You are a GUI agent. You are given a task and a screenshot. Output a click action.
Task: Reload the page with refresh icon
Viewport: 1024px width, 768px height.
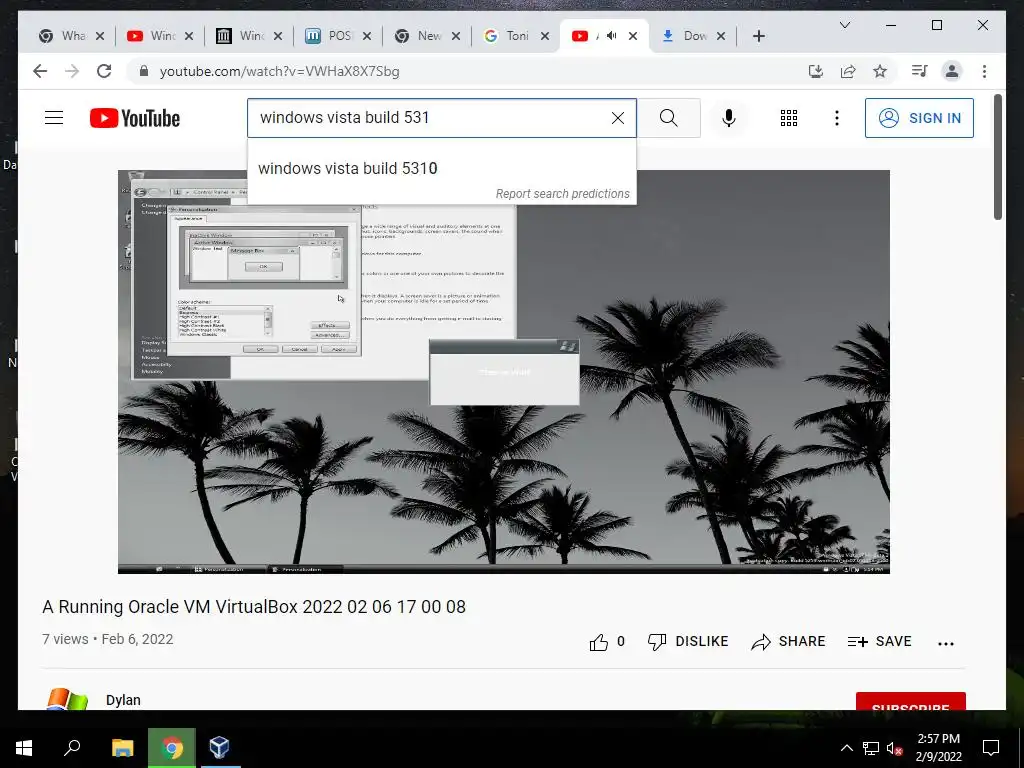(x=104, y=71)
